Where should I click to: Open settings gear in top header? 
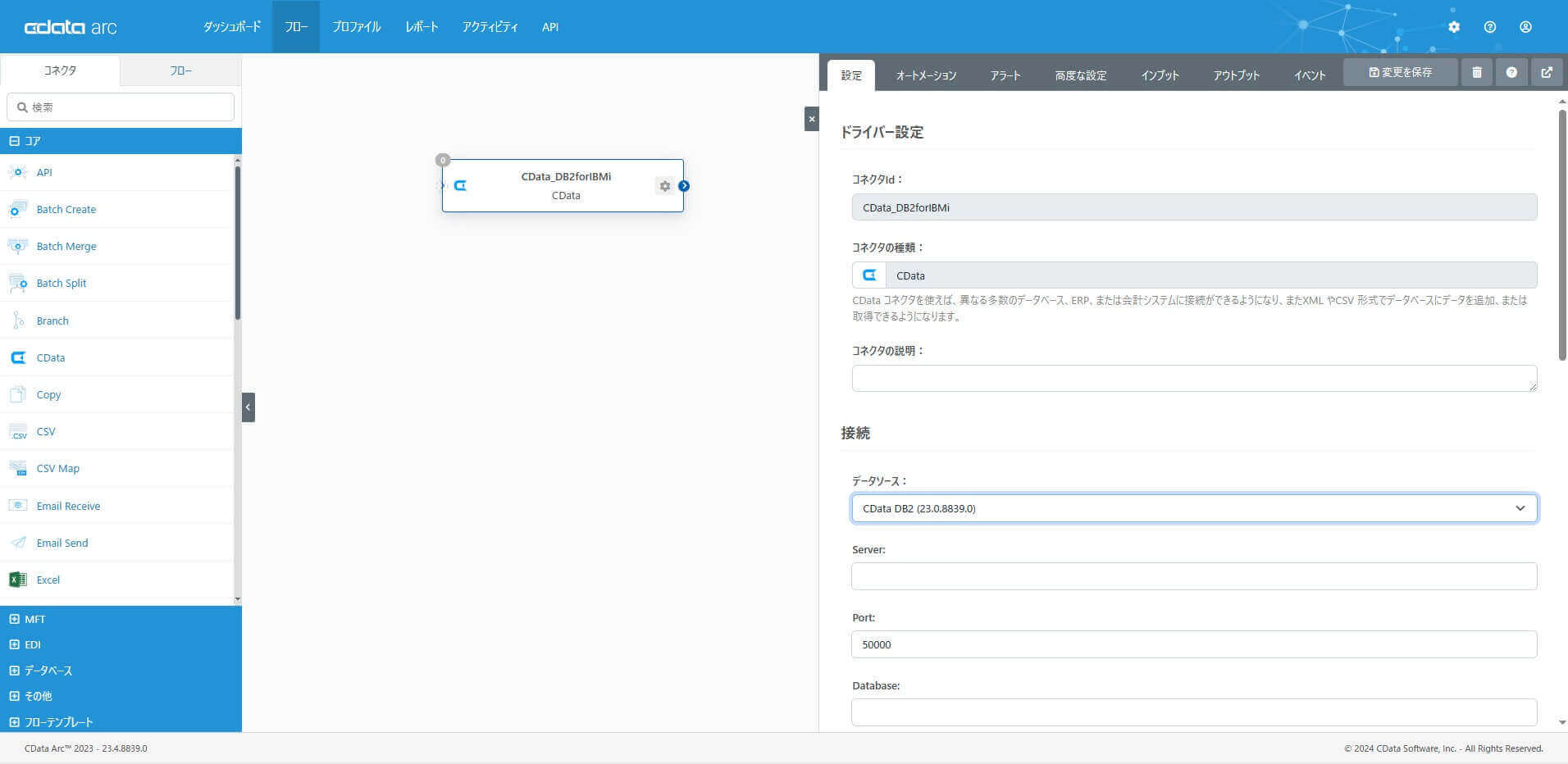pos(1454,27)
